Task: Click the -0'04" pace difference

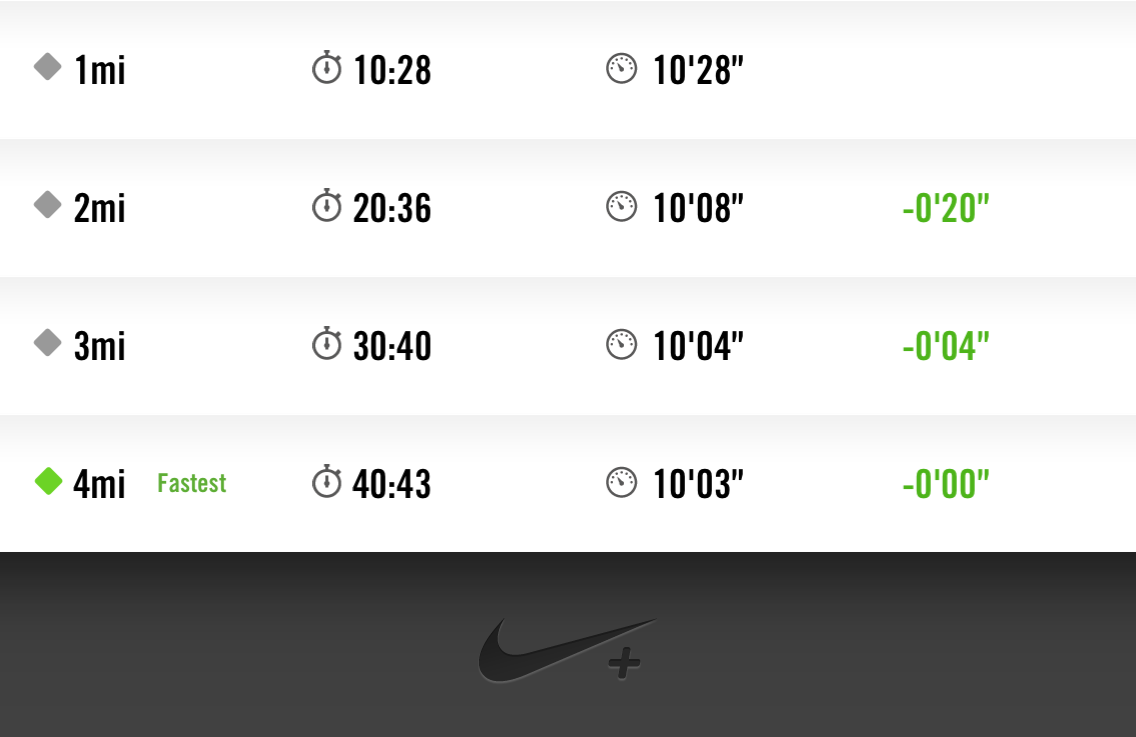Action: pyautogui.click(x=945, y=347)
